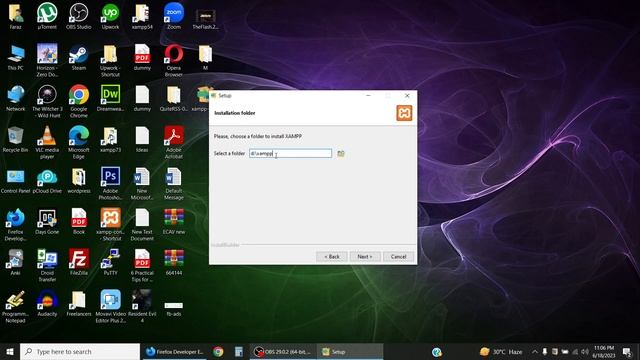Select the This PC desktop icon

[16, 58]
